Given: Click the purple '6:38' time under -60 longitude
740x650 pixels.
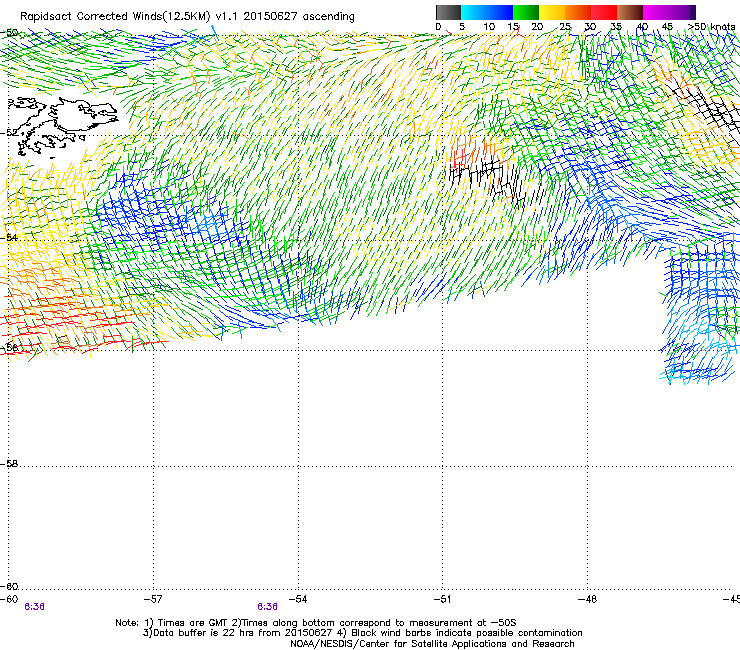Looking at the screenshot, I should pyautogui.click(x=34, y=607).
